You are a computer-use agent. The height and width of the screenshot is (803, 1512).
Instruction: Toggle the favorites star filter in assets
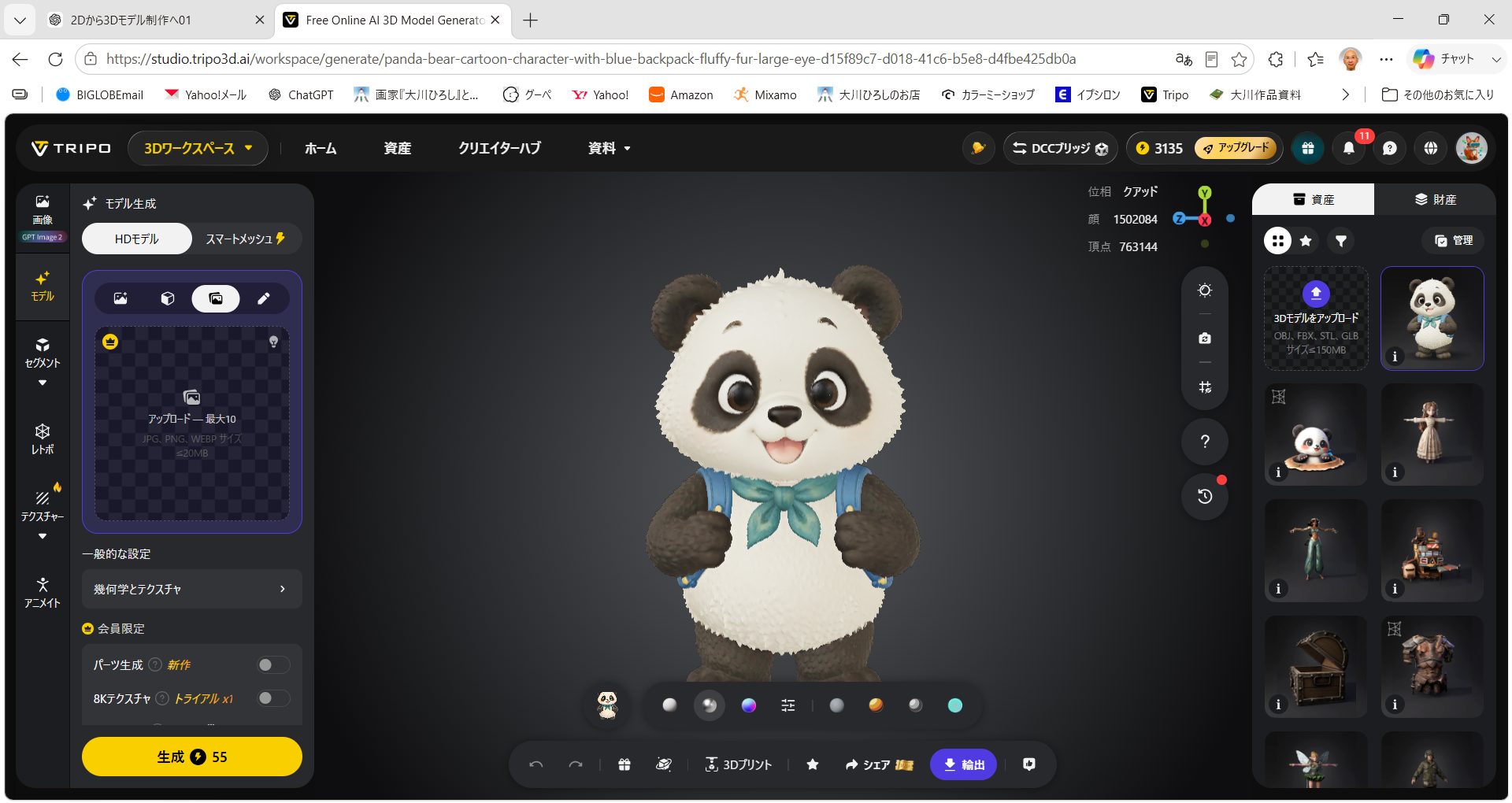click(x=1306, y=241)
